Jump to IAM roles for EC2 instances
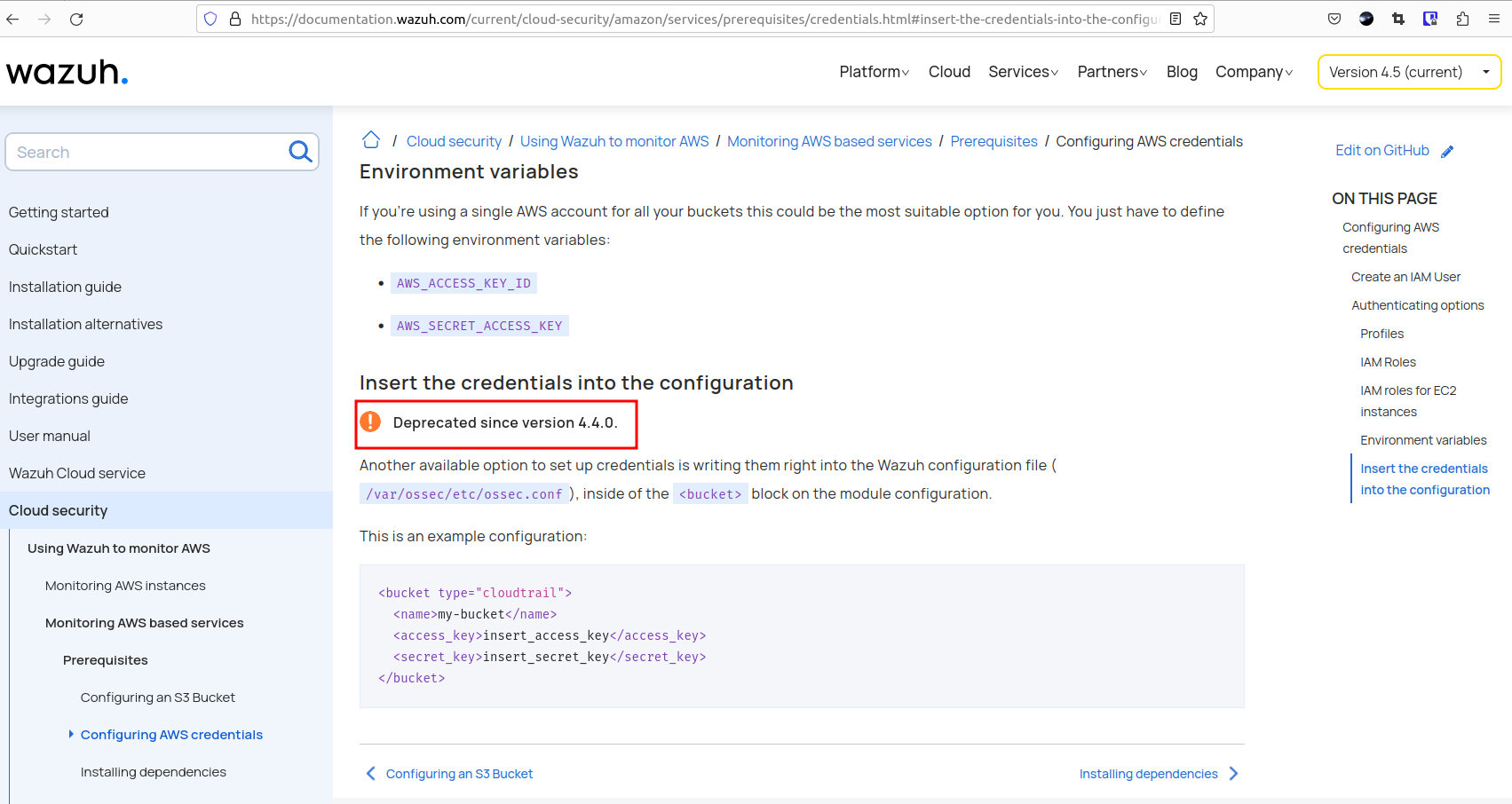 (x=1408, y=401)
